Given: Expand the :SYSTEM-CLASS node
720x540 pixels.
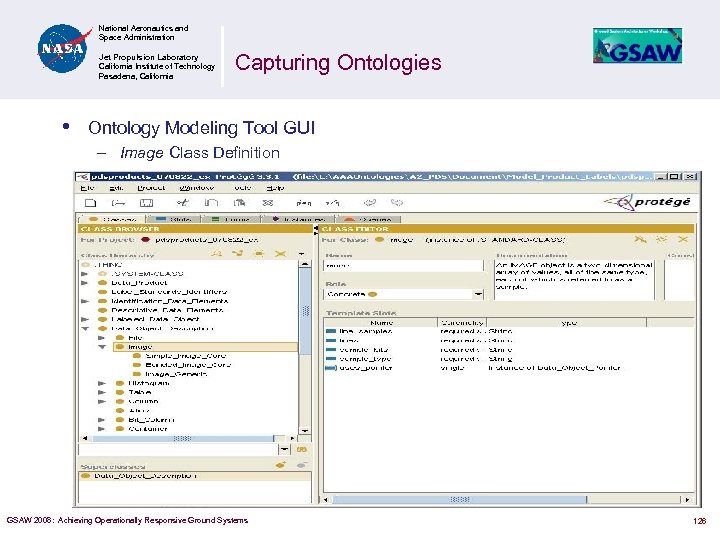Looking at the screenshot, I should pos(84,274).
